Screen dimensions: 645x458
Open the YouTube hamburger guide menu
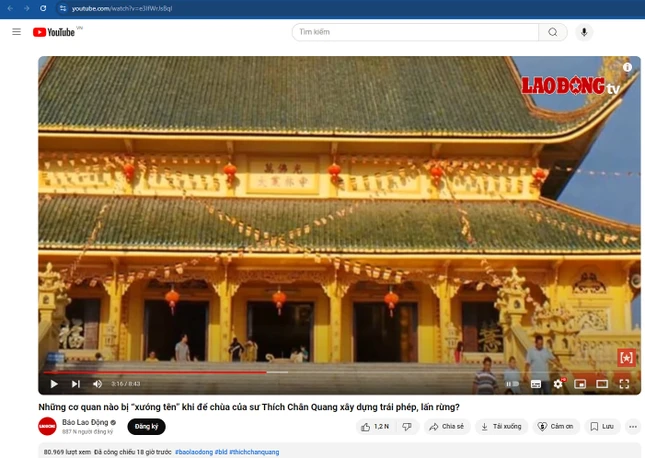click(x=16, y=32)
